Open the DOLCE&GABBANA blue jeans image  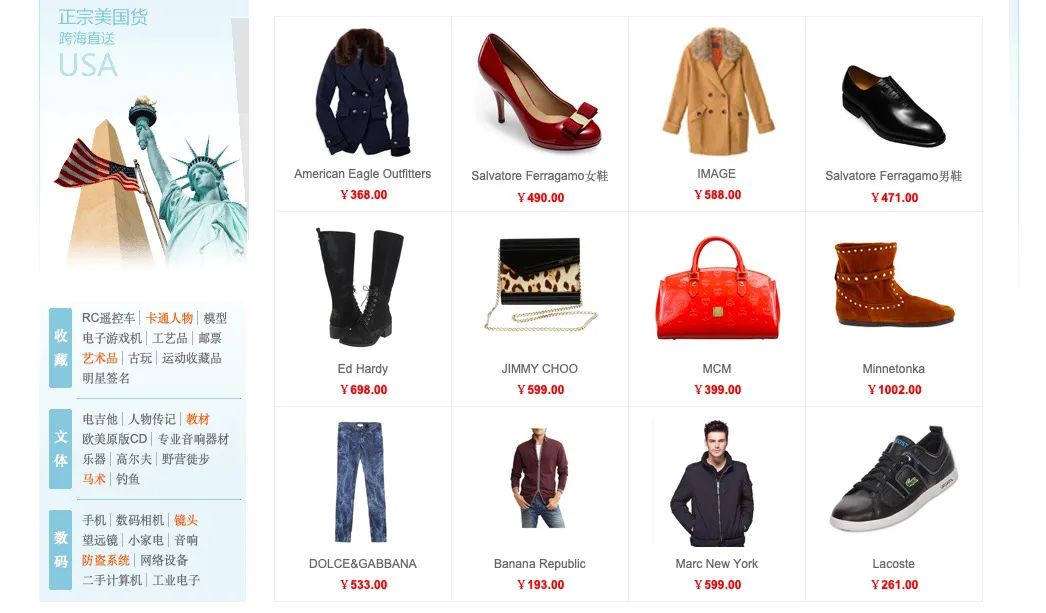pos(360,482)
